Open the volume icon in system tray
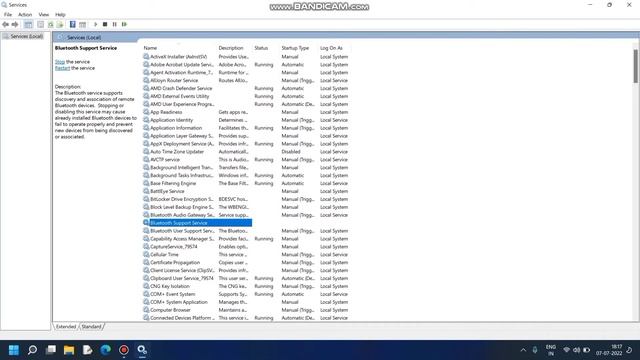This screenshot has height=360, width=640. tap(576, 350)
